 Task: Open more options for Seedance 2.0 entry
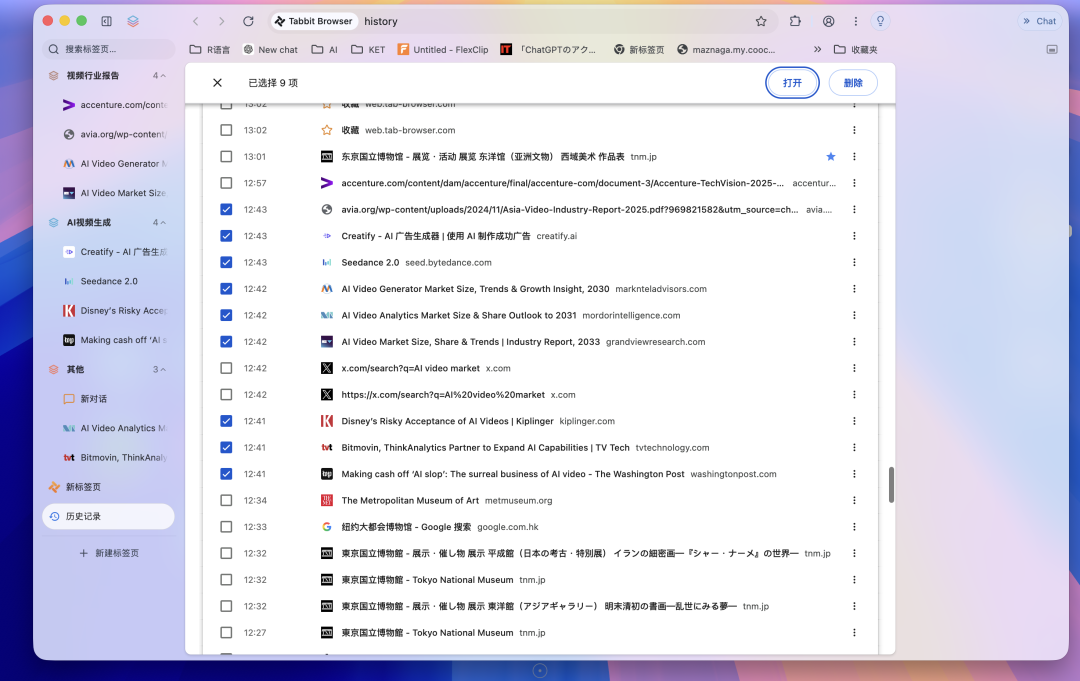click(854, 262)
